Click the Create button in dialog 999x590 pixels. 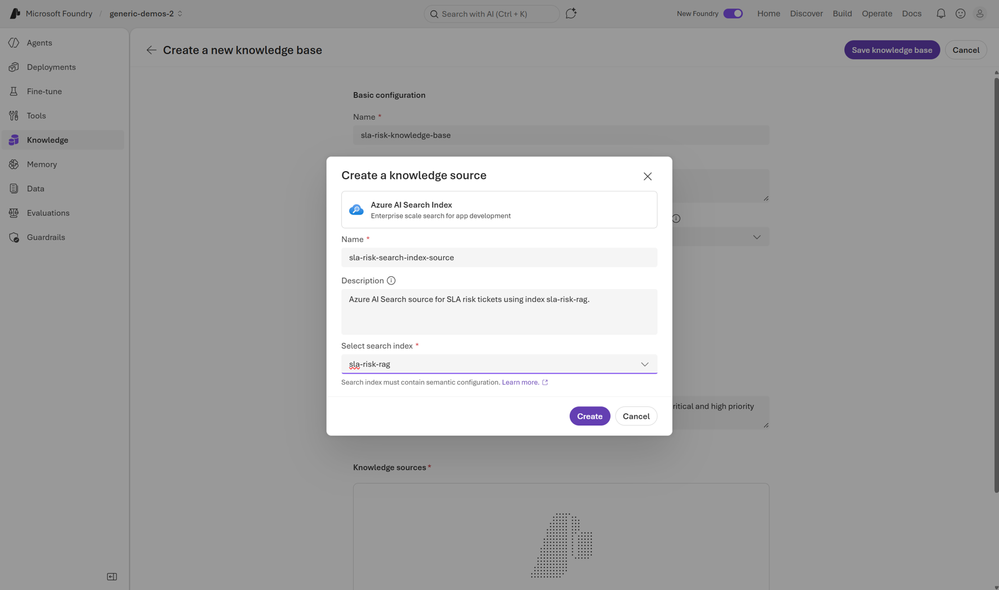pyautogui.click(x=589, y=416)
